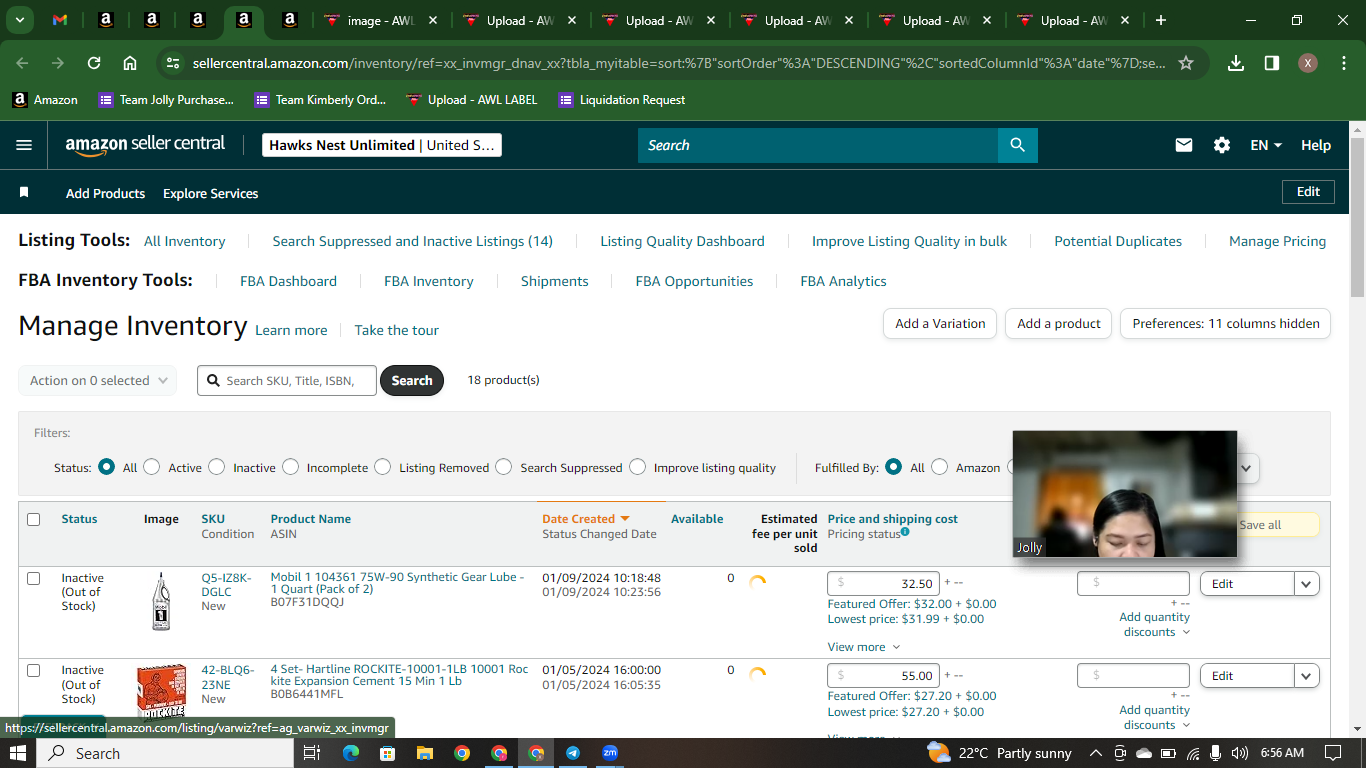
Task: Click the SKU search input field
Action: pyautogui.click(x=287, y=380)
